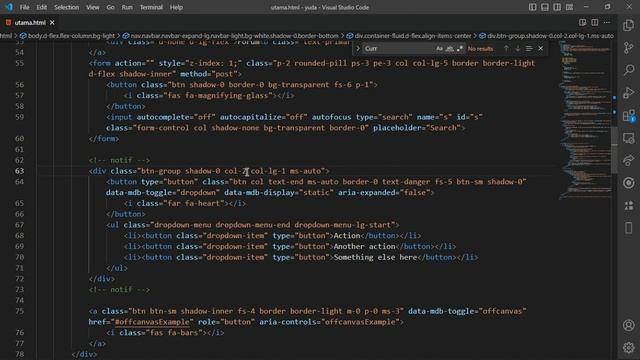Click 'Another action' text on line 69
The height and width of the screenshot is (360, 640).
(x=364, y=246)
